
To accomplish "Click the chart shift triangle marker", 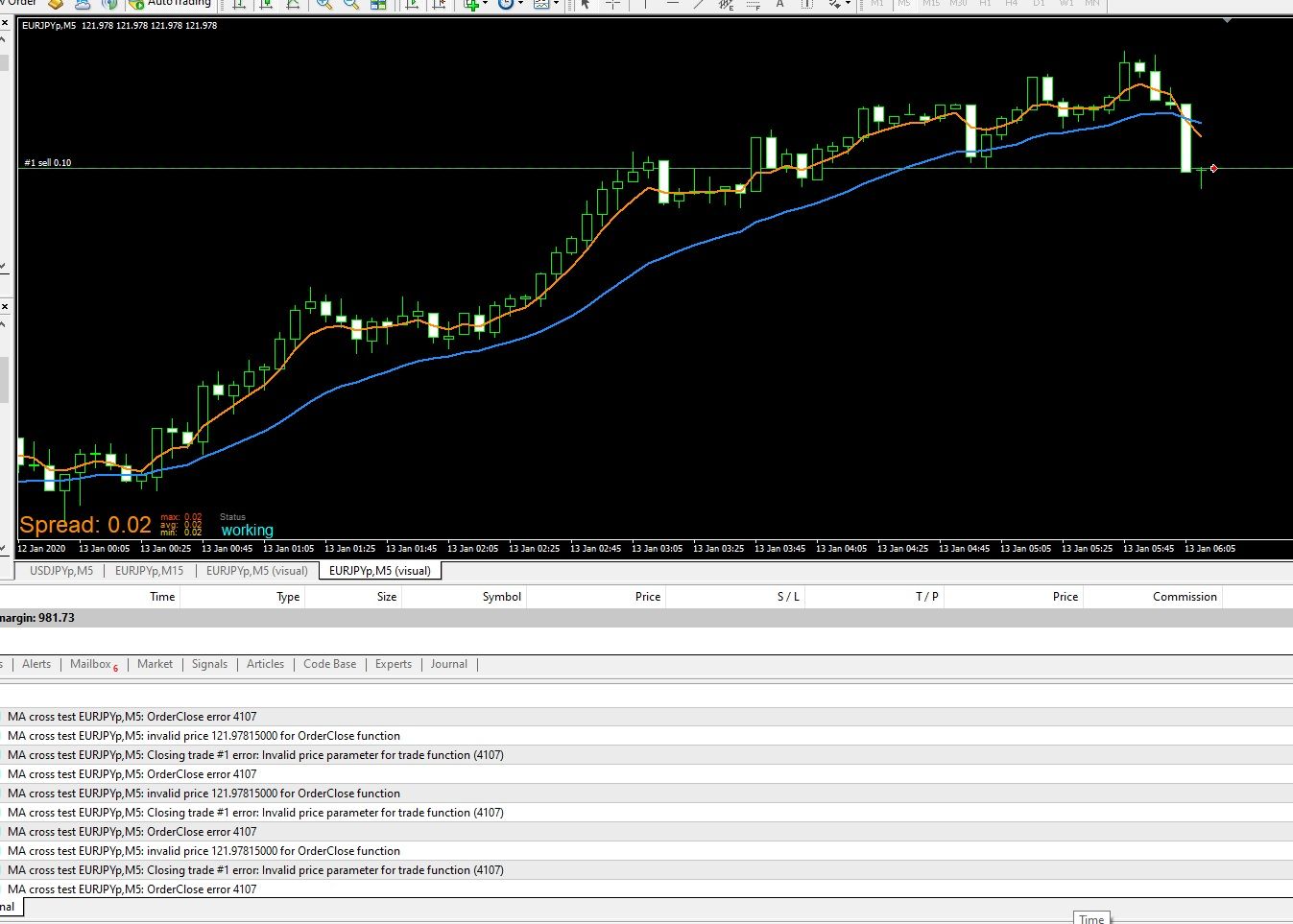I will click(x=1227, y=21).
